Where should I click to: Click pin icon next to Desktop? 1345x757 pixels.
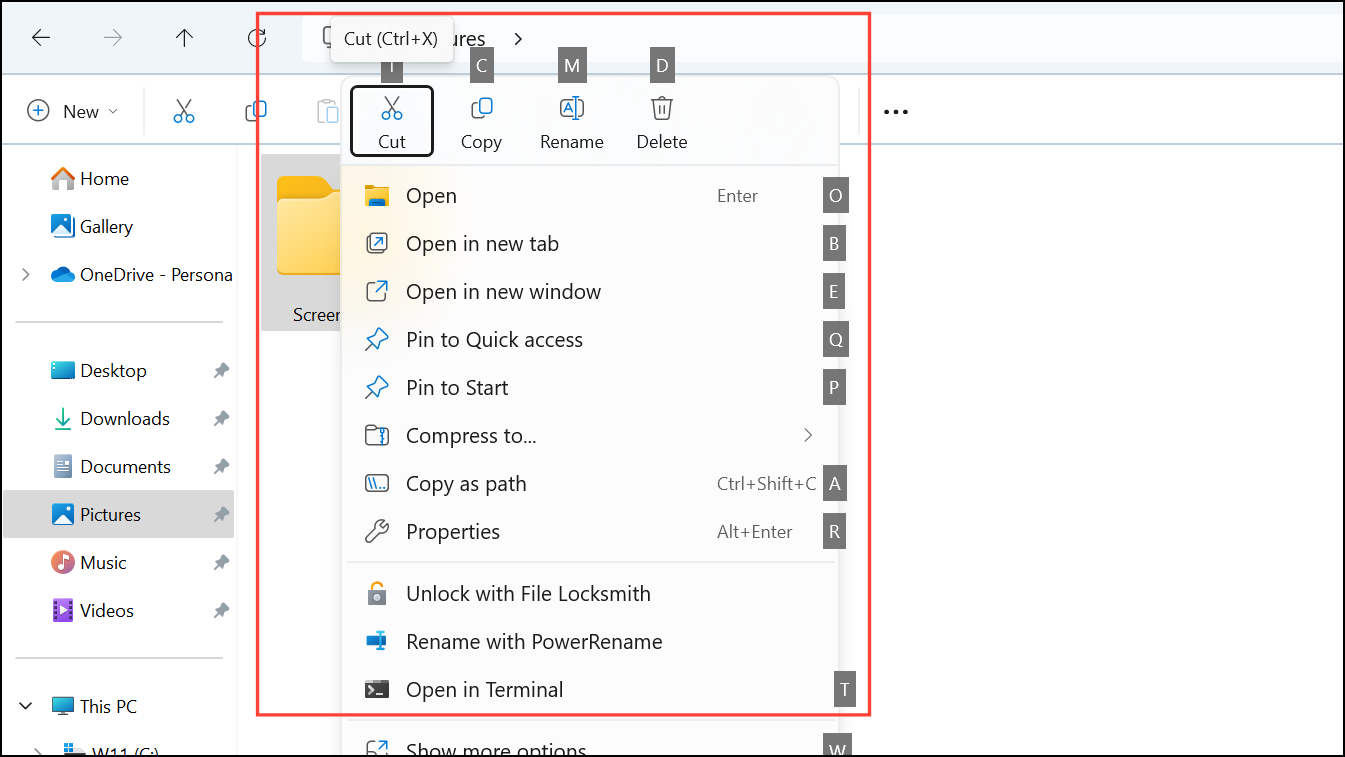(221, 371)
